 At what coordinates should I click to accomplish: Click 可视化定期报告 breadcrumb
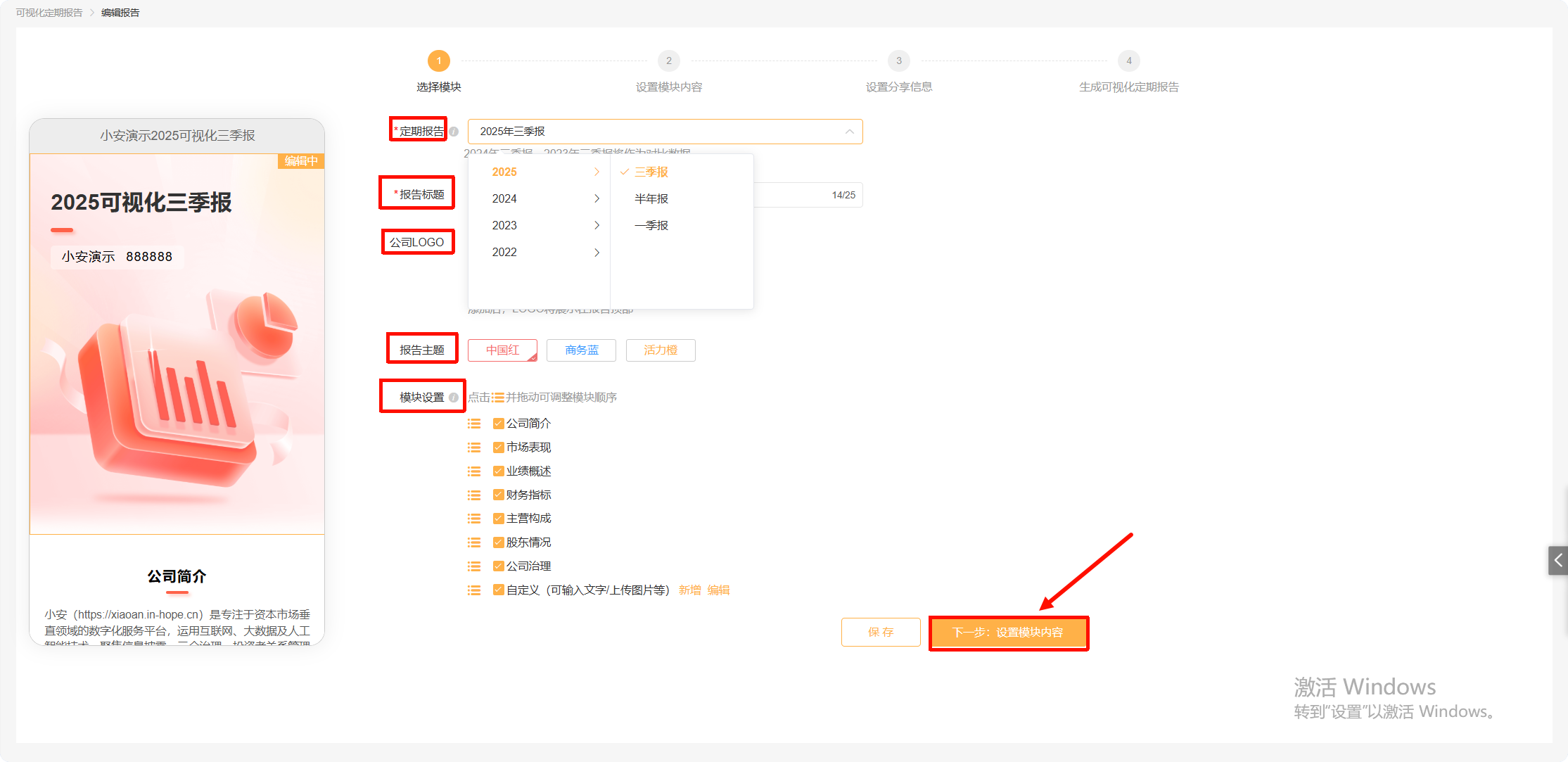coord(49,13)
